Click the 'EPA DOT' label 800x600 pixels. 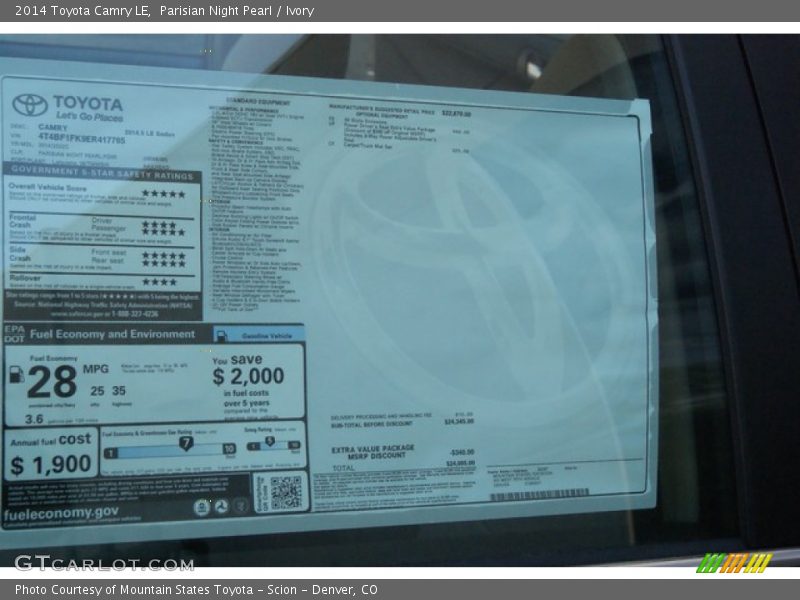(x=14, y=334)
